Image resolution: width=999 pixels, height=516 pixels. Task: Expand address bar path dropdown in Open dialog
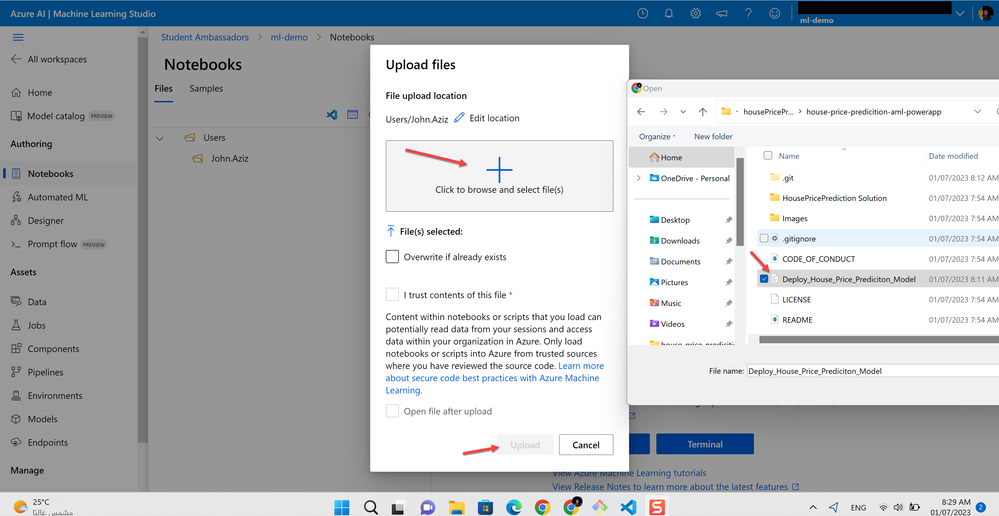(x=978, y=111)
